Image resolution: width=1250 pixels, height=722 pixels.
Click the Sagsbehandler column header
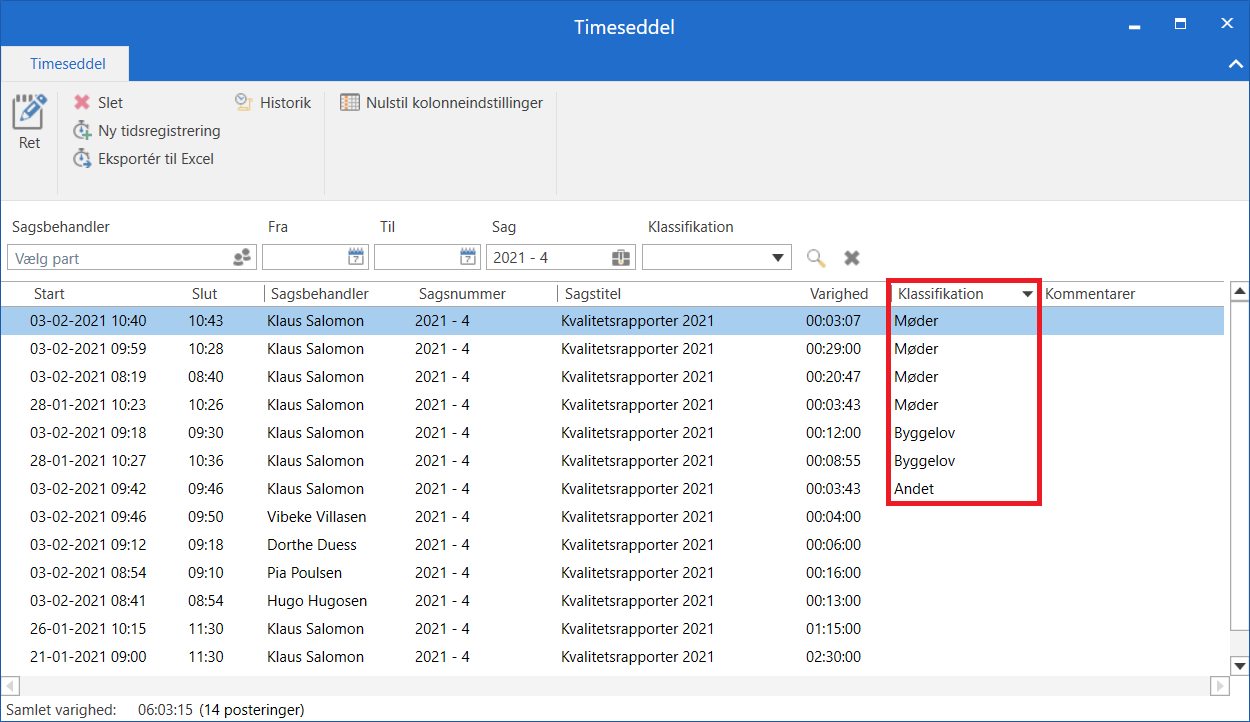pyautogui.click(x=319, y=294)
